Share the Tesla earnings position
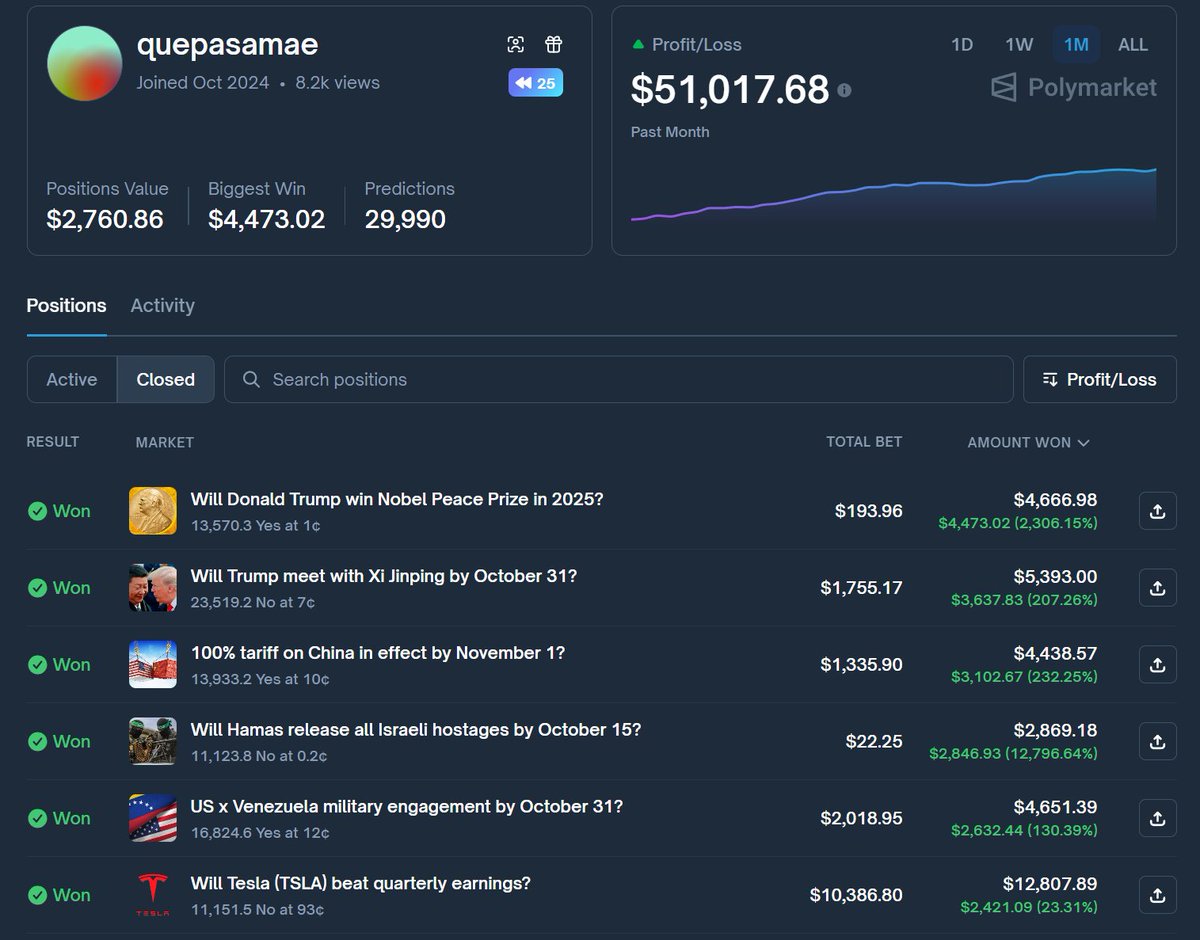Viewport: 1200px width, 940px height. [x=1157, y=895]
